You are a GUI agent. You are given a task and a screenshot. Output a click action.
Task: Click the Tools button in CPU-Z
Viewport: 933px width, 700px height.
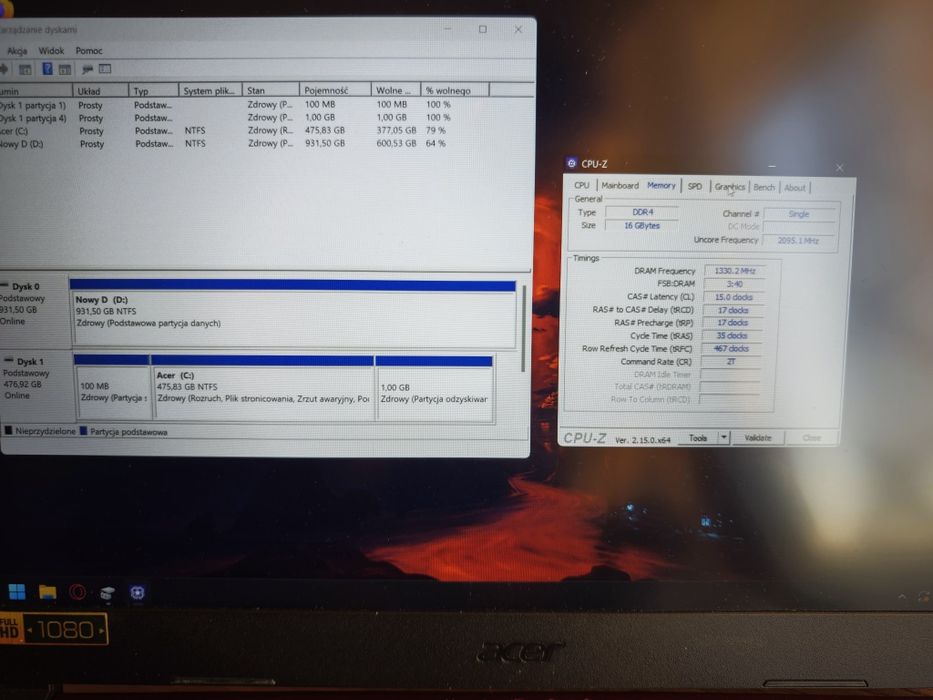pos(698,438)
